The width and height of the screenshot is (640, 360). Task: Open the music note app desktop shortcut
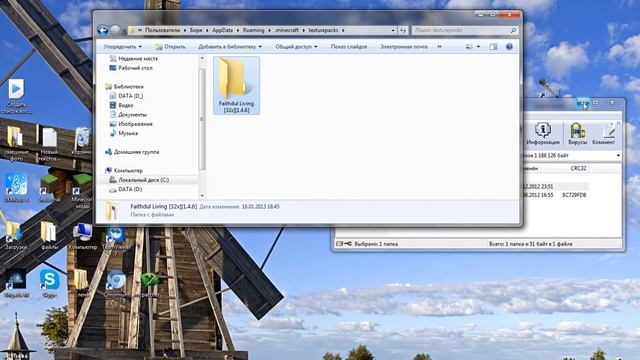[16, 188]
